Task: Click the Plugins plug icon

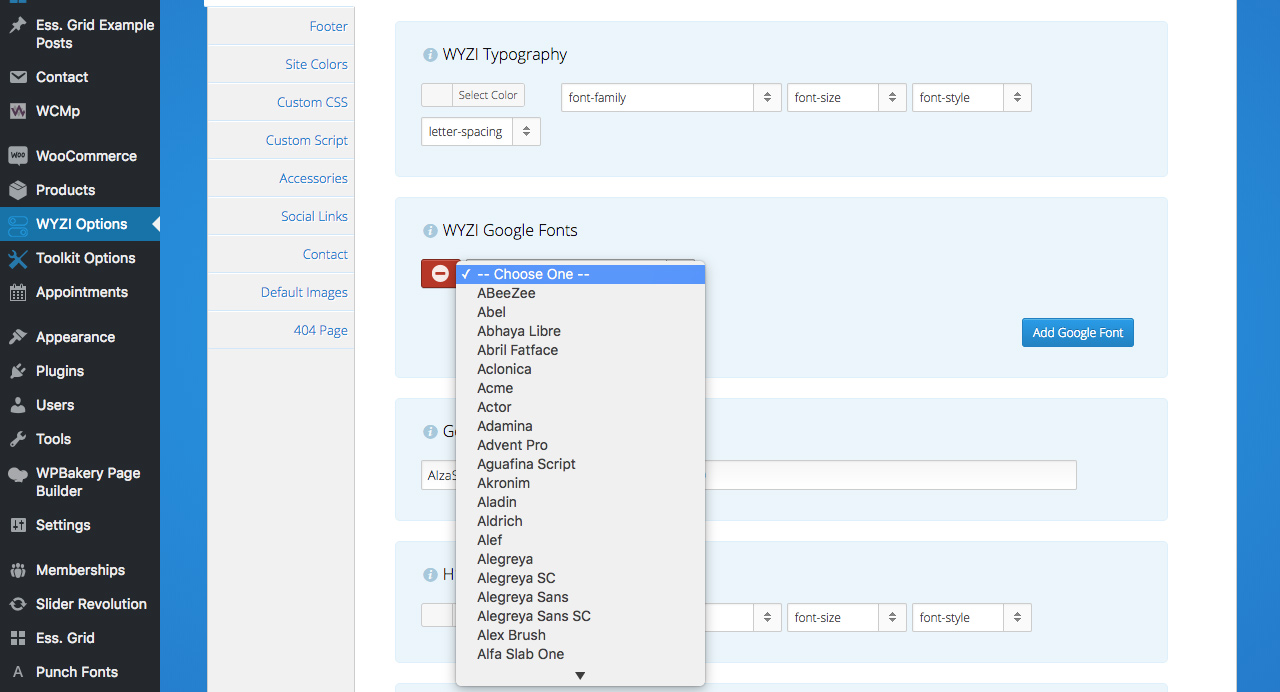Action: pos(18,371)
